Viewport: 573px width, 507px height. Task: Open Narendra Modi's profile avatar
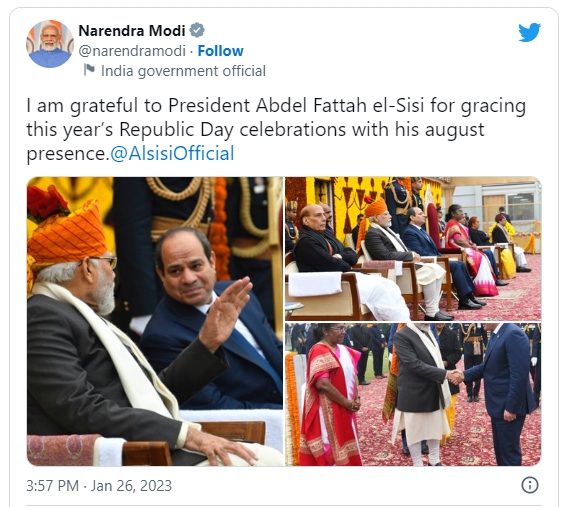click(49, 44)
